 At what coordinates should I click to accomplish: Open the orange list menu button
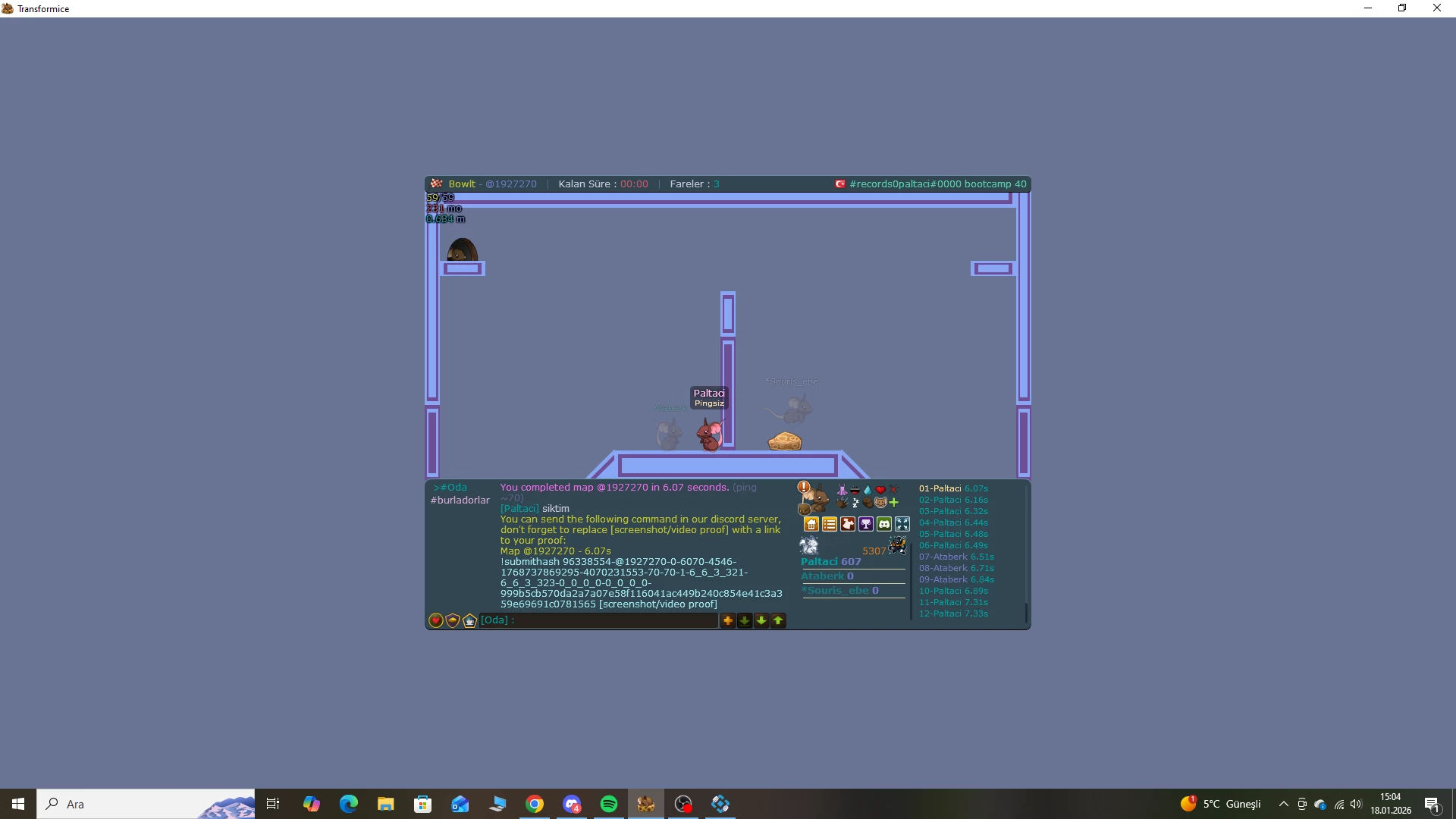pos(830,524)
